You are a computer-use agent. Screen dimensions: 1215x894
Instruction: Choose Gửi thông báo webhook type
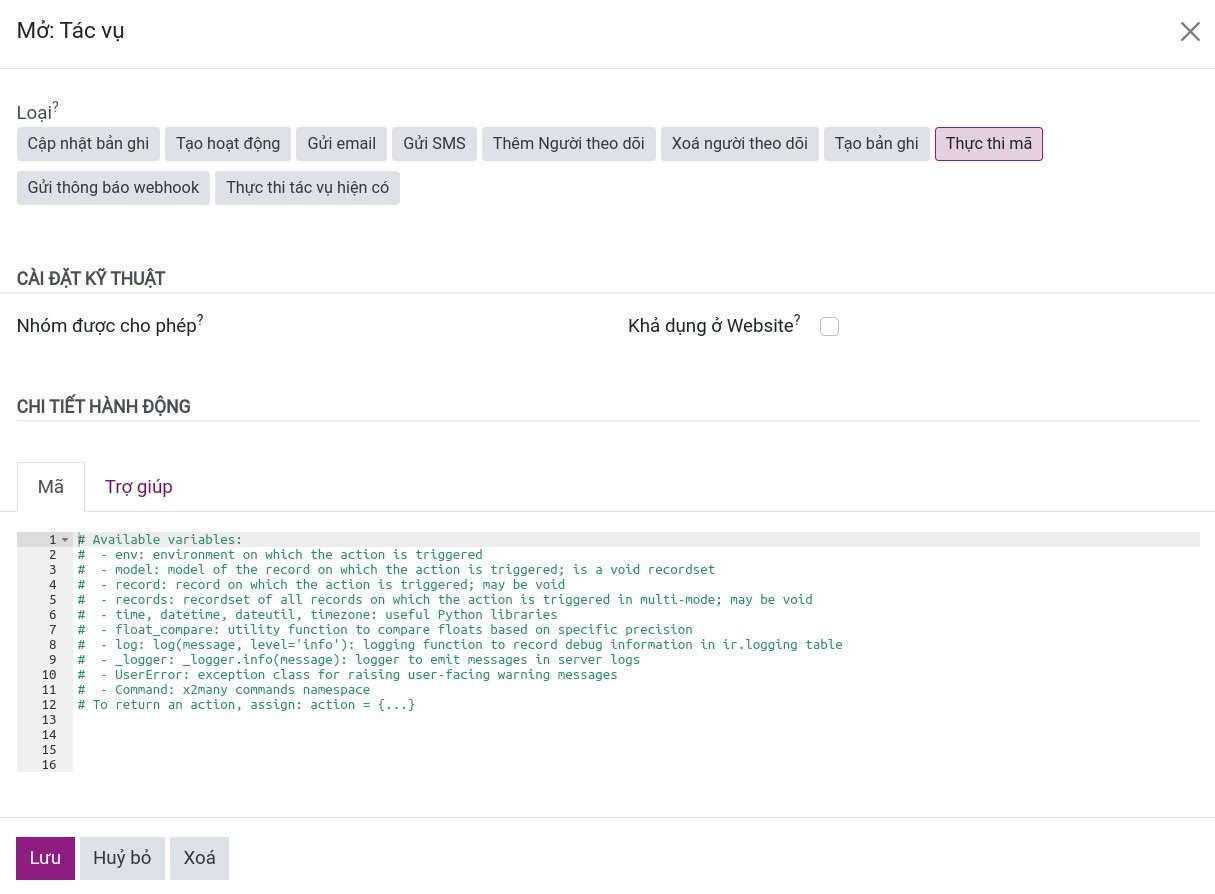click(113, 188)
